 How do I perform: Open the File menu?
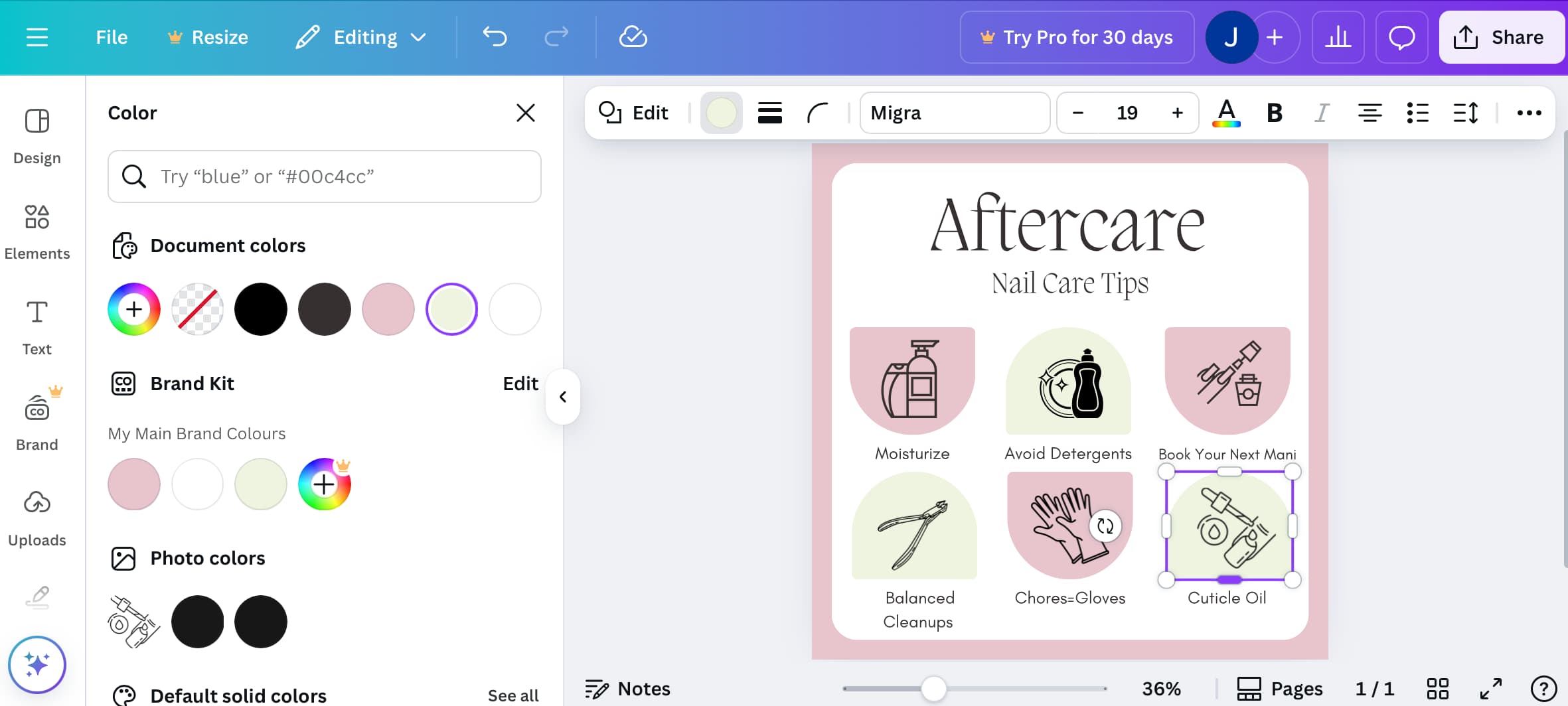[111, 37]
